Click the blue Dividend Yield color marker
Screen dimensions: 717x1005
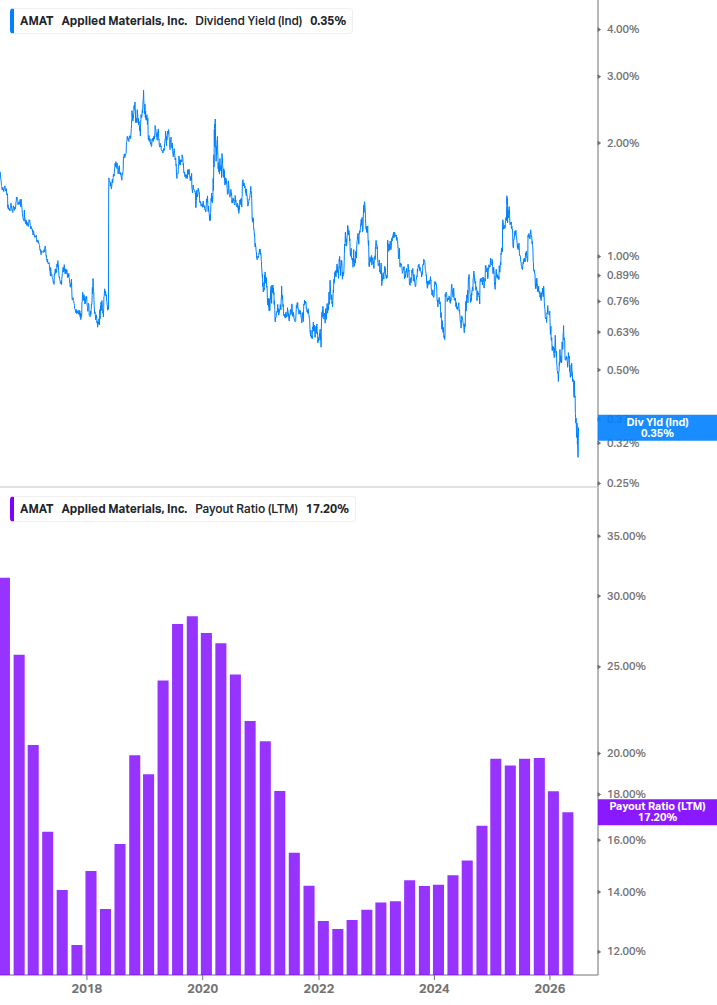pyautogui.click(x=12, y=21)
